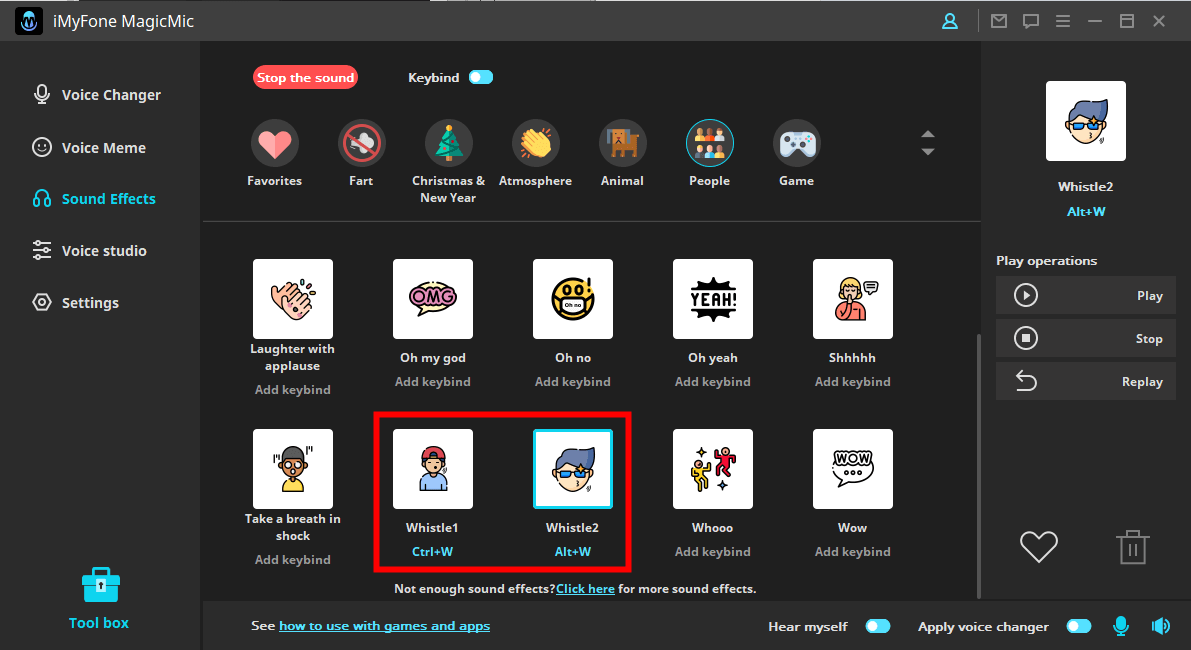Click Stop the sound button

[x=305, y=77]
